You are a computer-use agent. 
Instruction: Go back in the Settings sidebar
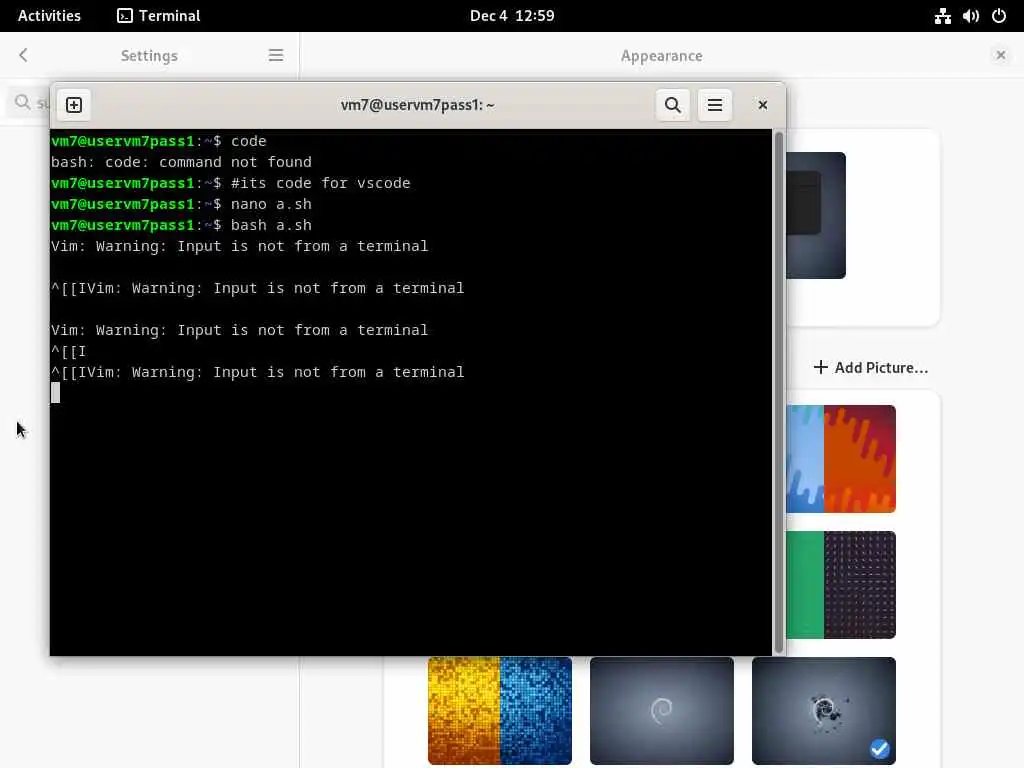pyautogui.click(x=24, y=55)
